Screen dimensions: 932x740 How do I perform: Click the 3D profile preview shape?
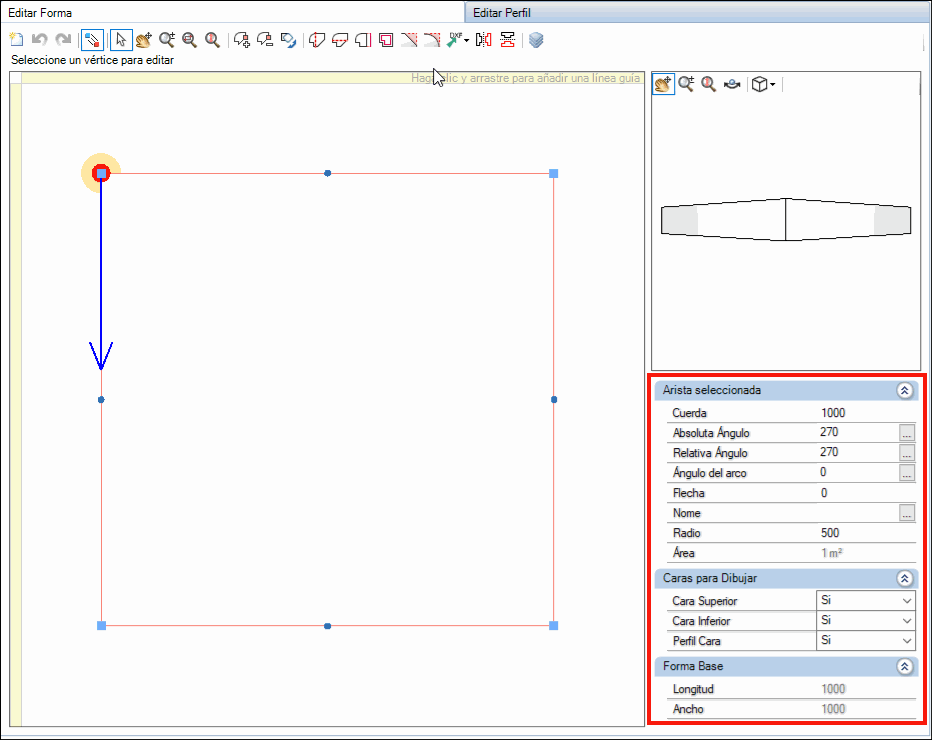[786, 219]
